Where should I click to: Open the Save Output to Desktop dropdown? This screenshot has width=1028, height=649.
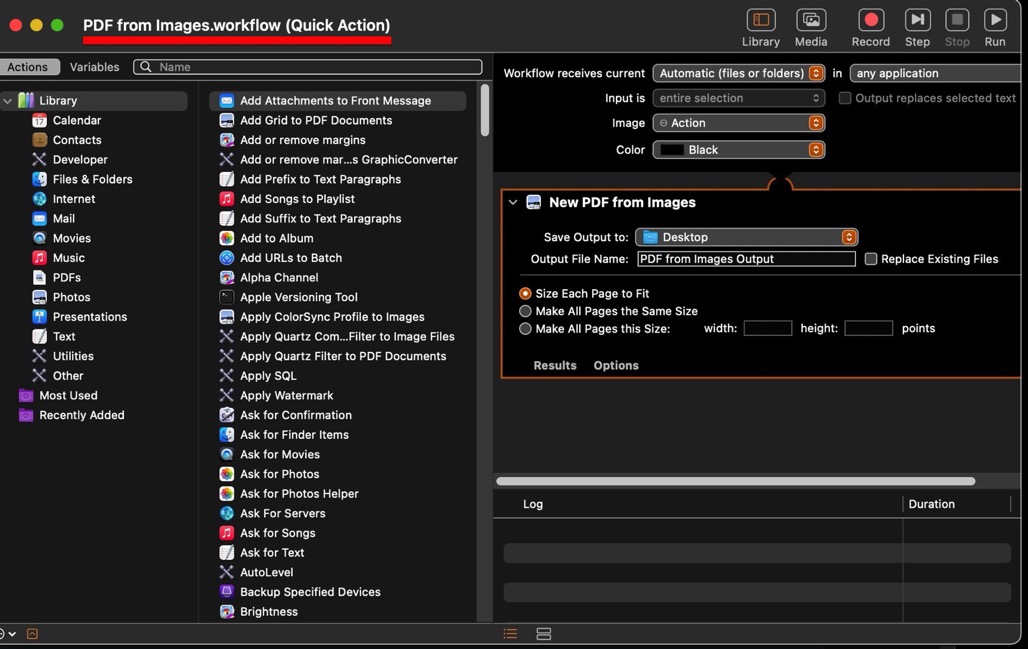click(x=746, y=238)
